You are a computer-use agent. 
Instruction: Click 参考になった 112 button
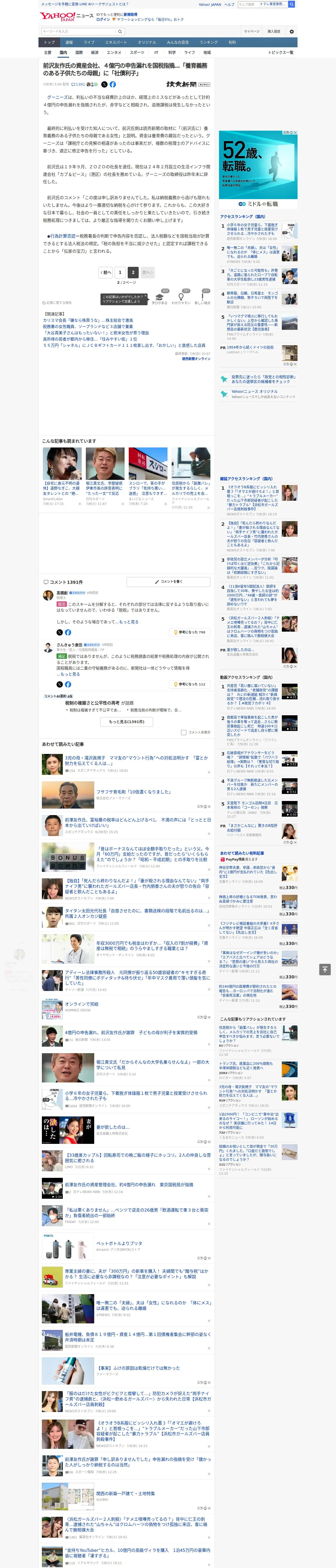point(190,684)
